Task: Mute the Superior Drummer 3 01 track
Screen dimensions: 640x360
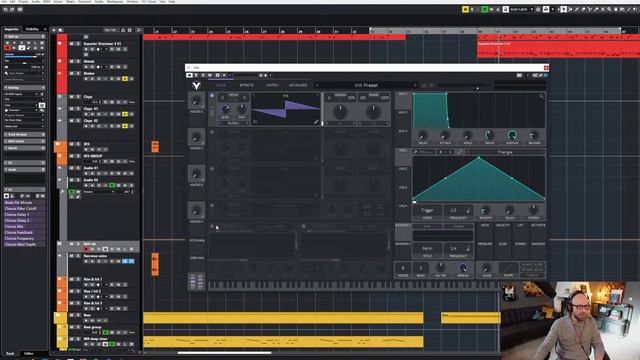Action: (71, 44)
